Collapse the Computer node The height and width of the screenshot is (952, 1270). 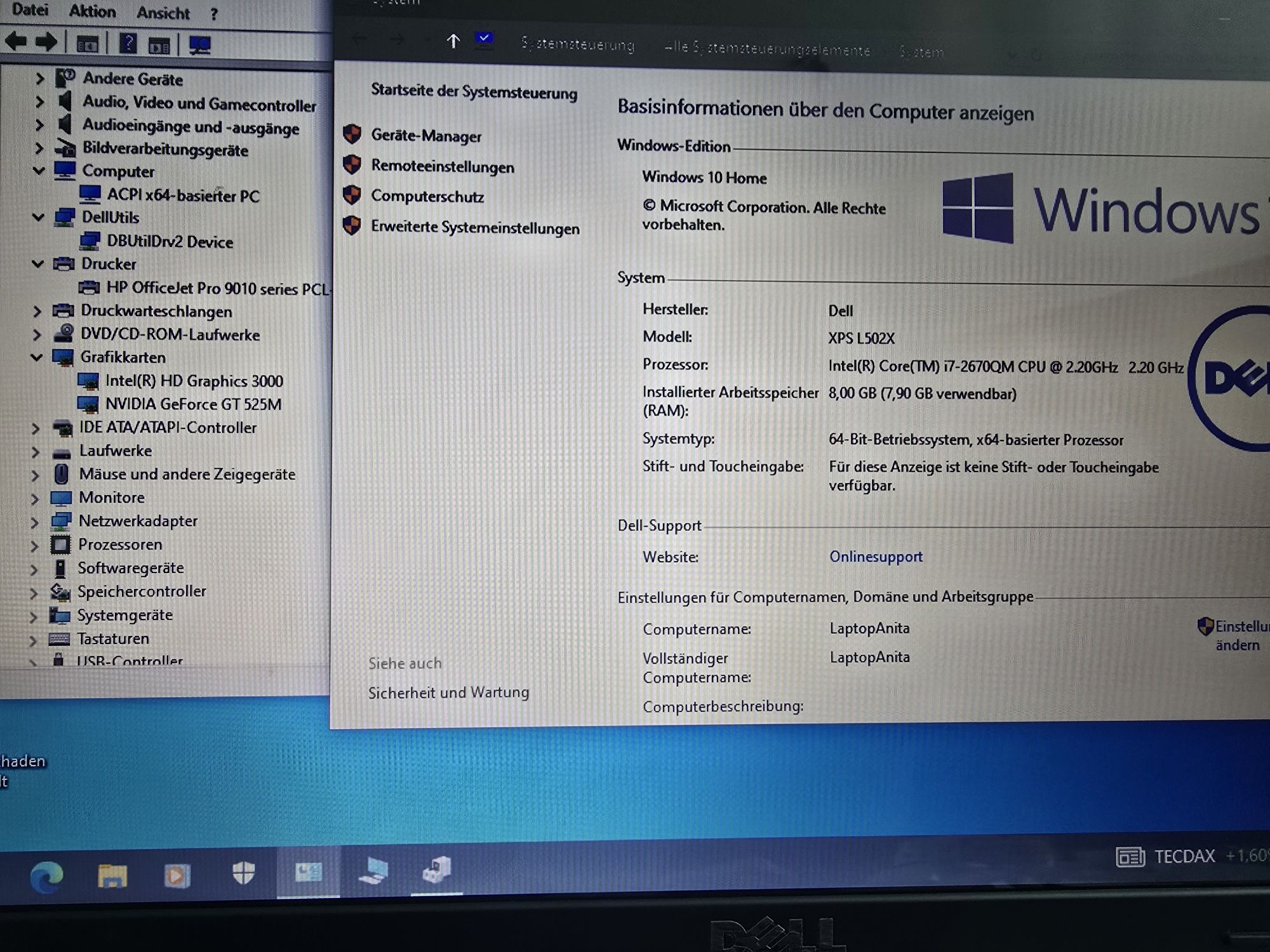click(39, 171)
